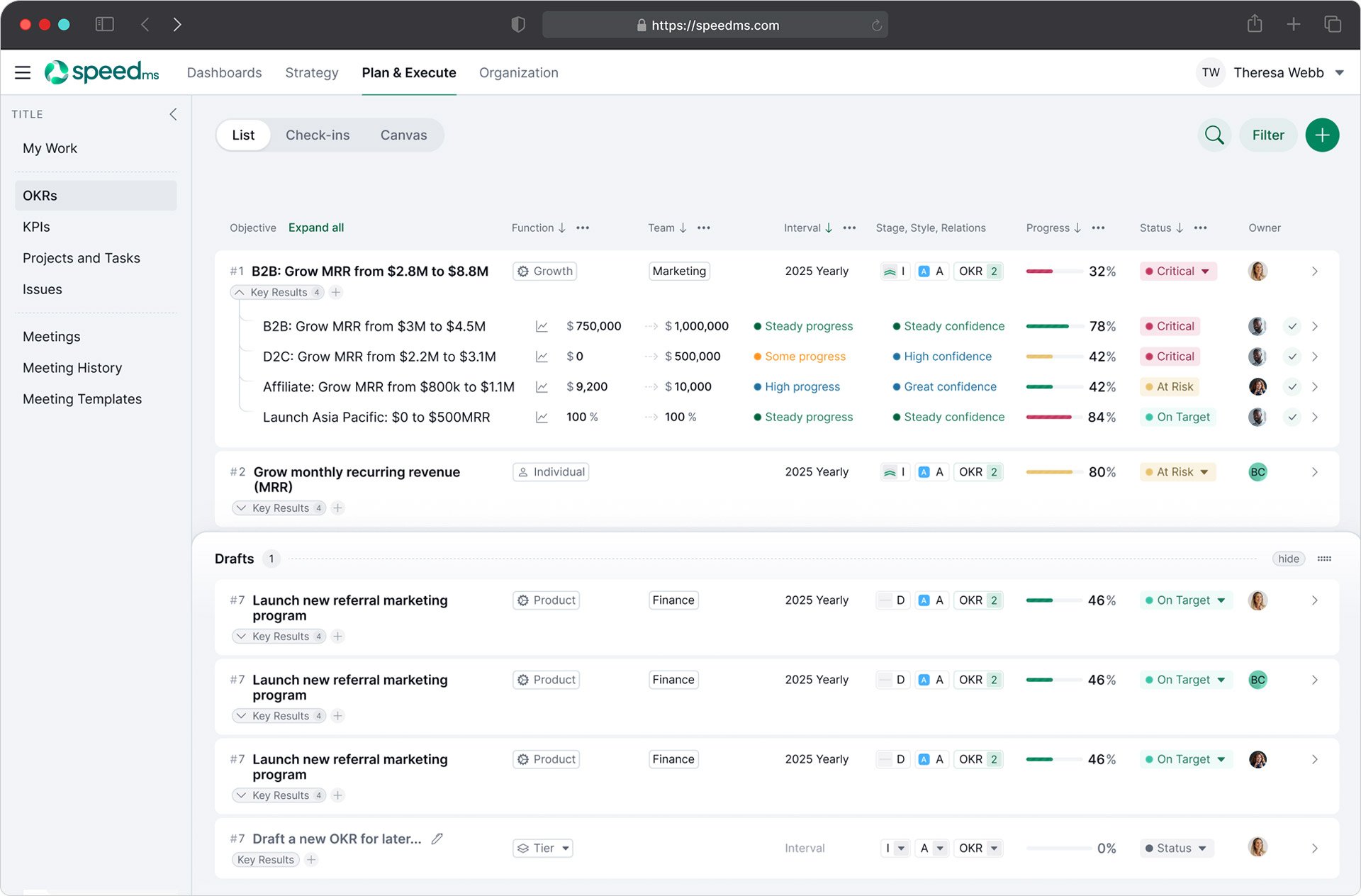The width and height of the screenshot is (1361, 896).
Task: Toggle check circle on Launch Asia Pacific row
Action: [1292, 418]
